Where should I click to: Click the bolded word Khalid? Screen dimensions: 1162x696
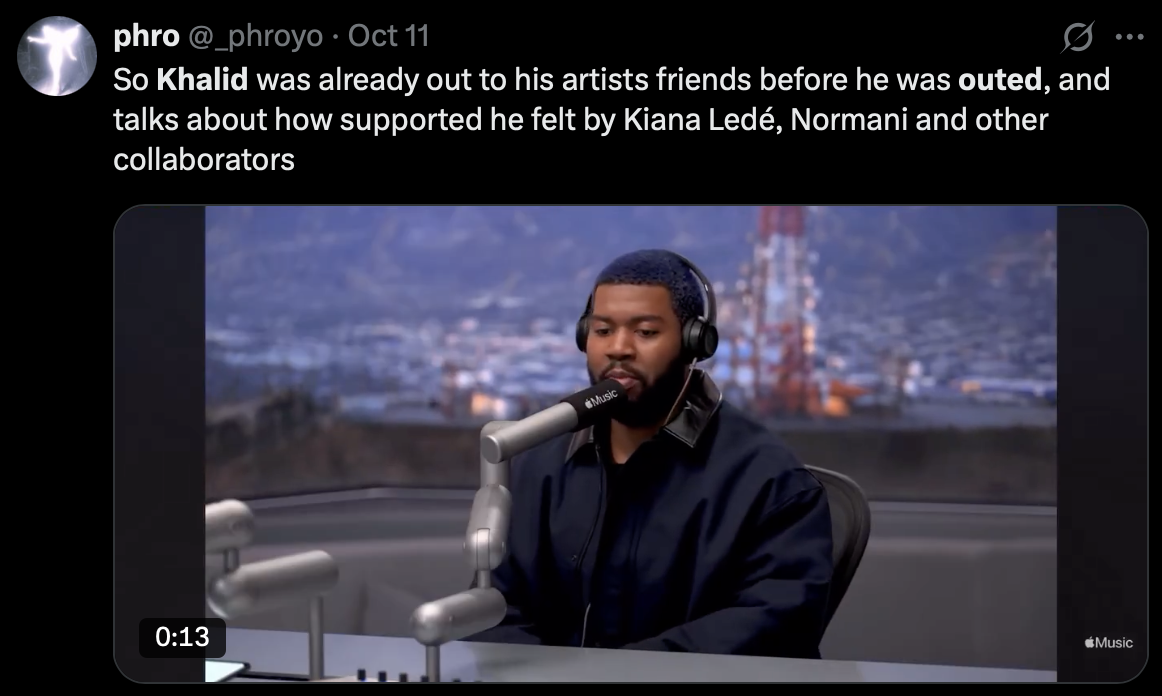click(202, 79)
